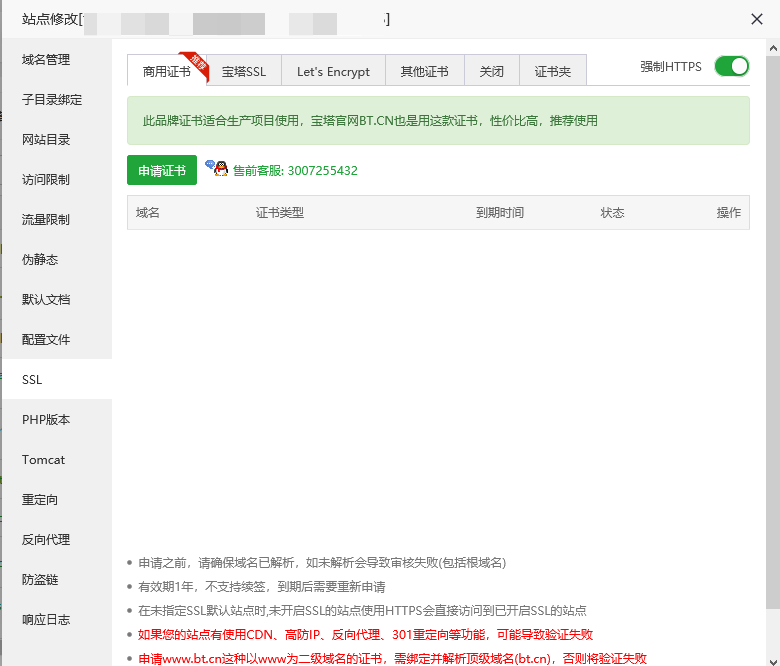Open 反向代理 settings

[x=46, y=540]
